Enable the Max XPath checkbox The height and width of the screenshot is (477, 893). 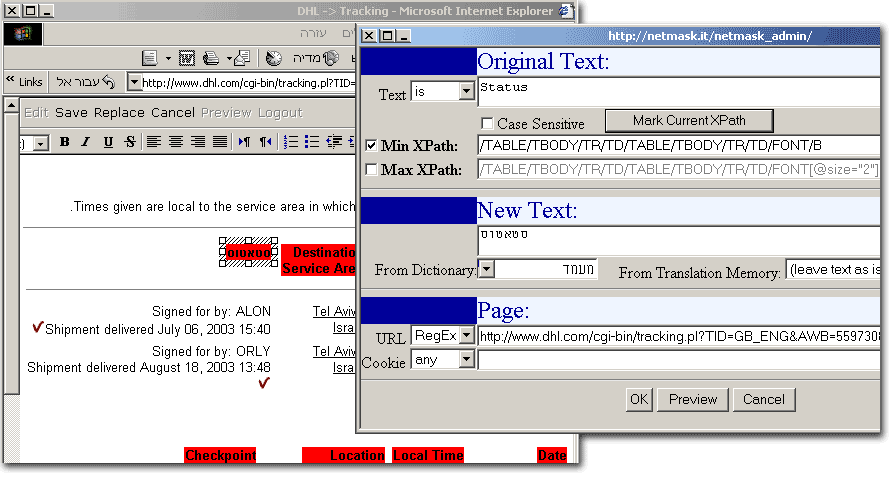click(x=371, y=170)
